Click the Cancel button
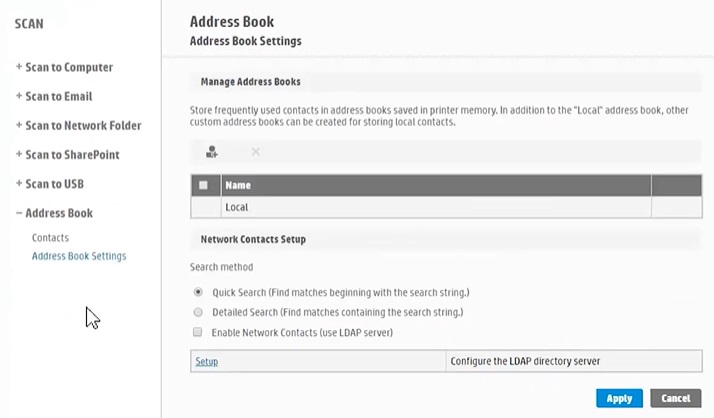The image size is (714, 418). click(675, 398)
